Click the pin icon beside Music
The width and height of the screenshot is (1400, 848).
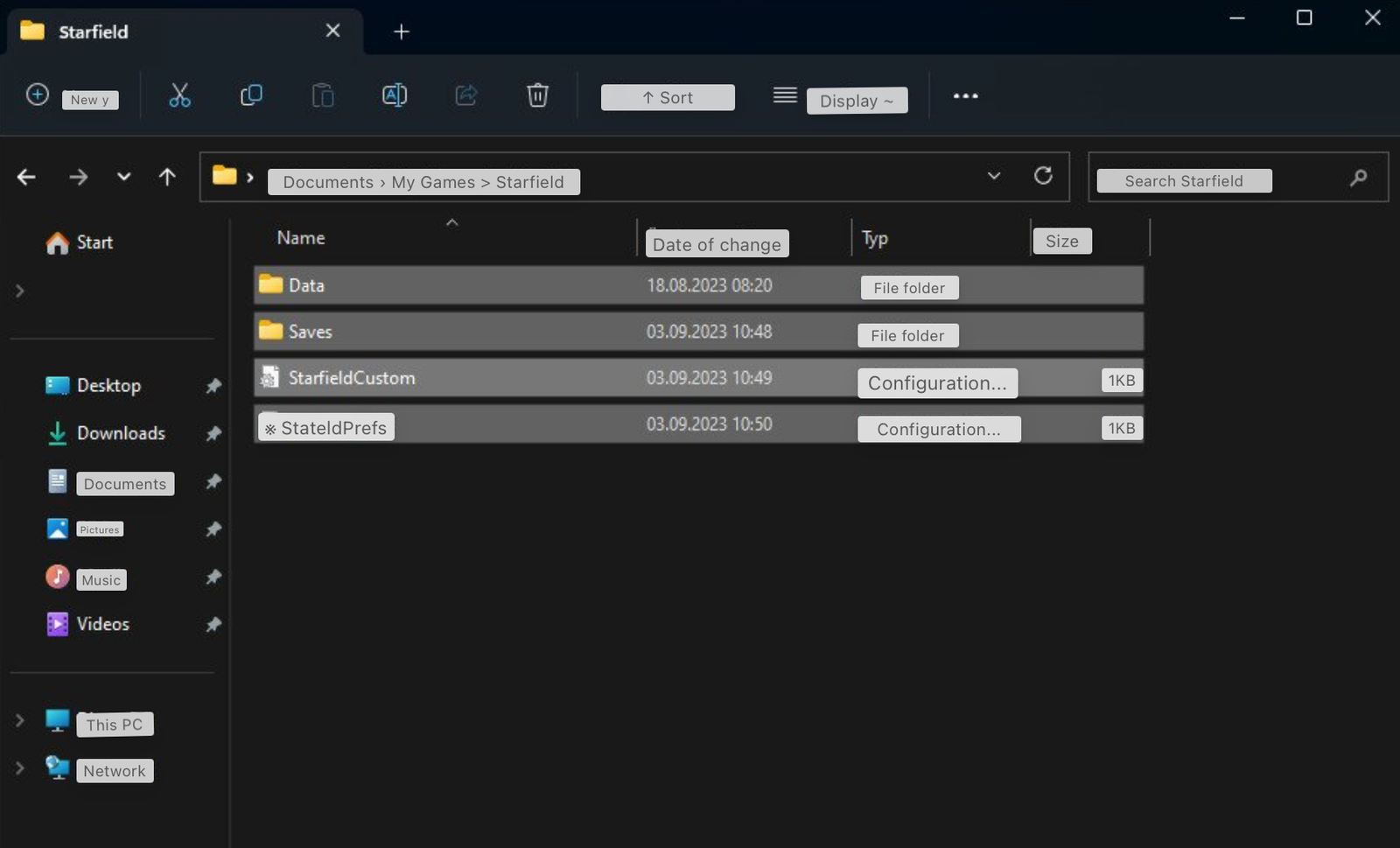pos(213,577)
